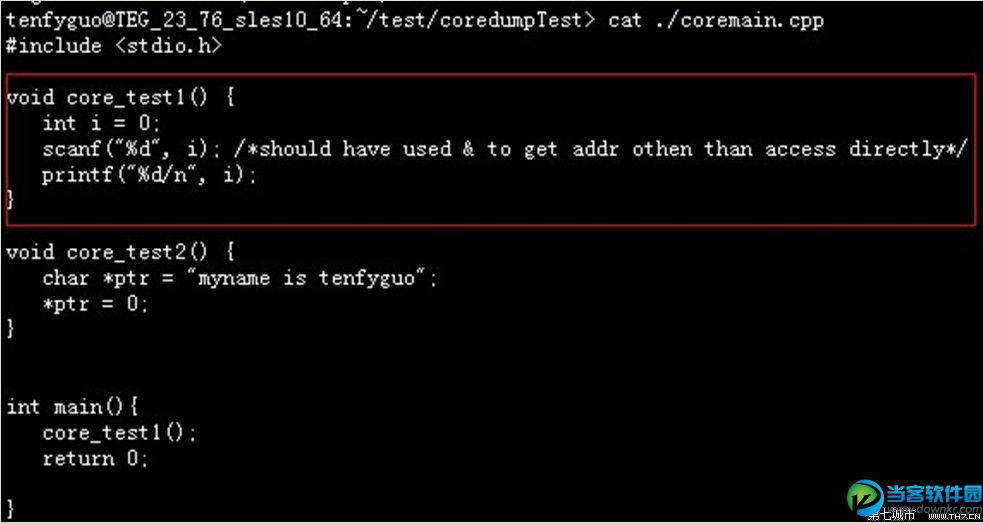Viewport: 983px width, 523px height.
Task: Click the printf("%d/n", i) line
Action: click(150, 176)
